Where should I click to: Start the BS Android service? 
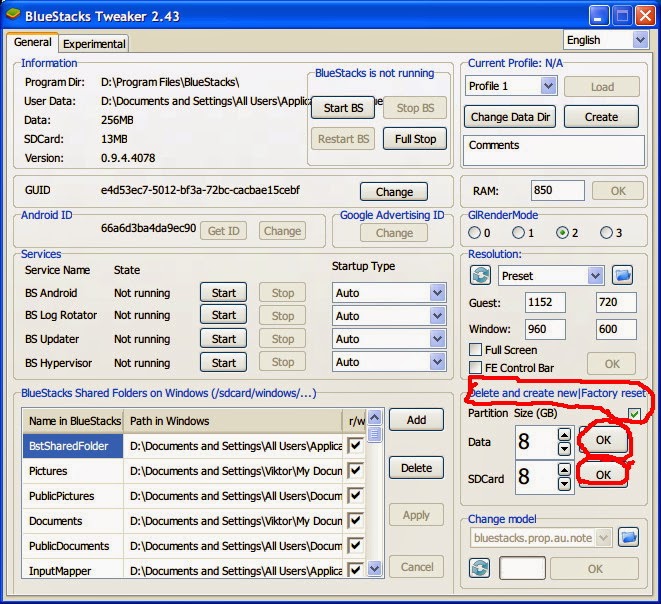(x=223, y=293)
